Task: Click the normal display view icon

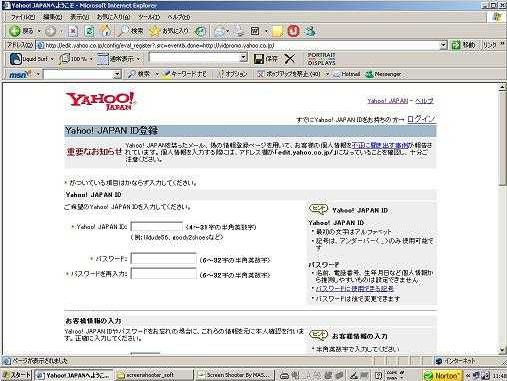Action: (x=102, y=59)
